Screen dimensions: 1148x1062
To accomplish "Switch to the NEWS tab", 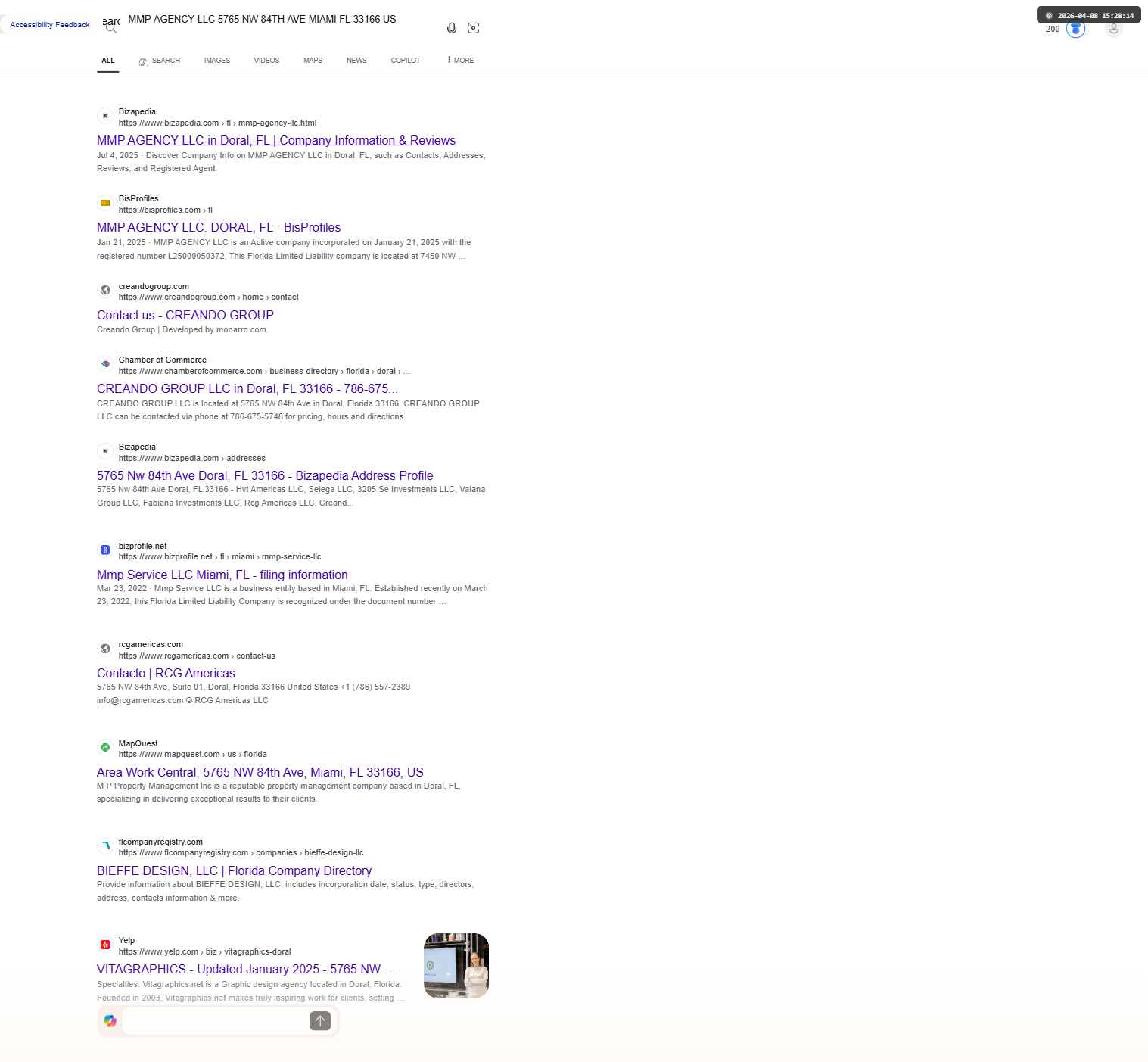I will (x=356, y=61).
